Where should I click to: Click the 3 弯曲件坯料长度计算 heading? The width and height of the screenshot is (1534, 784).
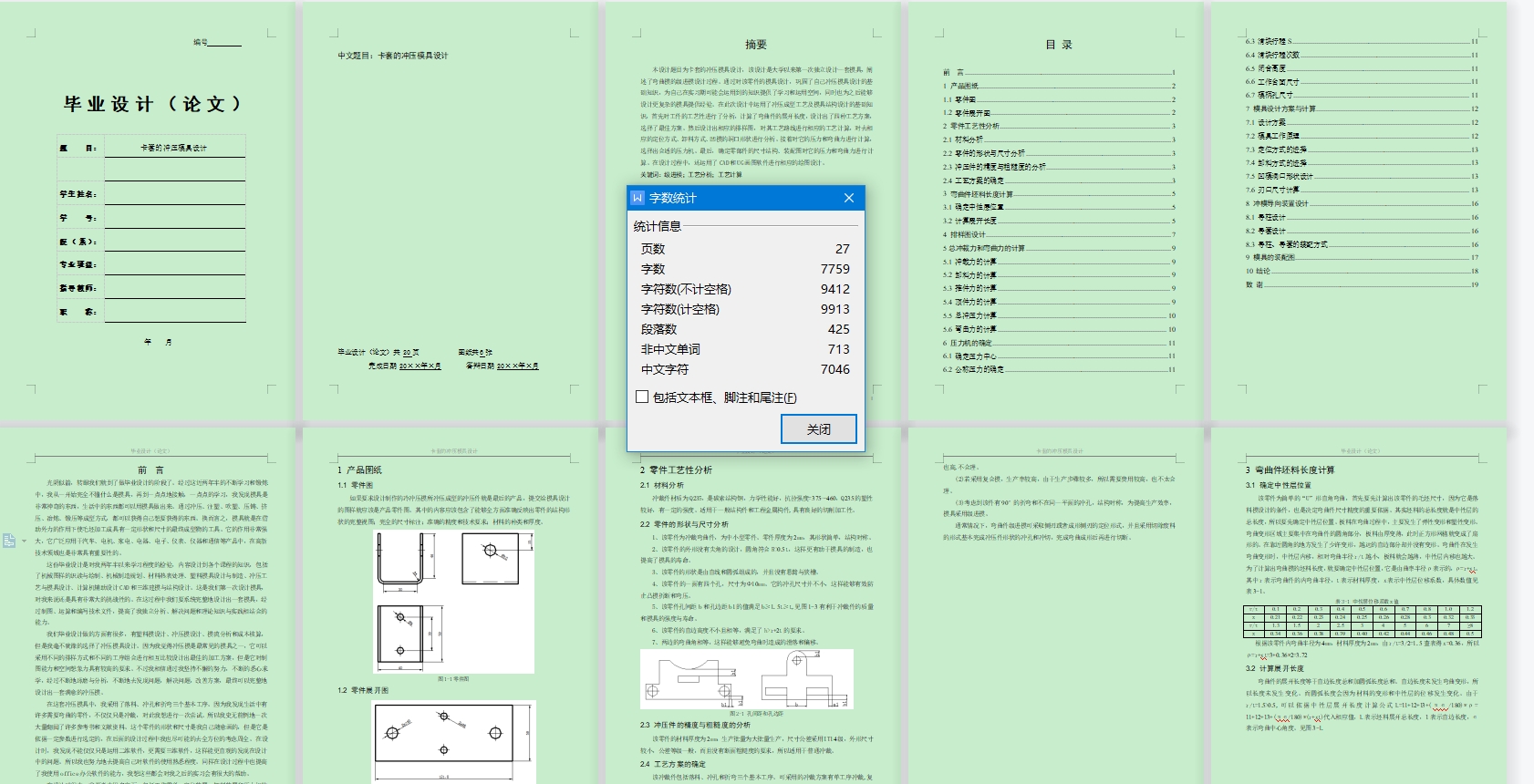pos(1290,470)
